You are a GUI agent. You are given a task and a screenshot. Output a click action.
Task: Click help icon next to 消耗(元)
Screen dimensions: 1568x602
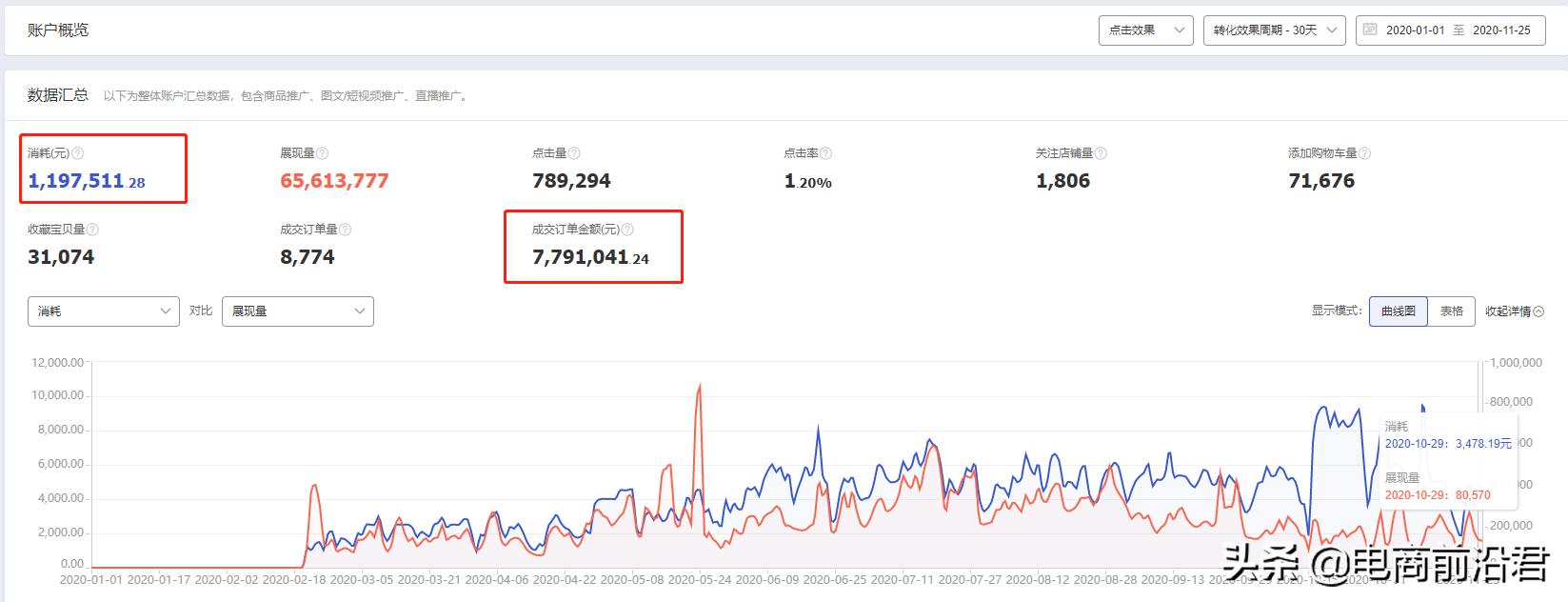[78, 153]
